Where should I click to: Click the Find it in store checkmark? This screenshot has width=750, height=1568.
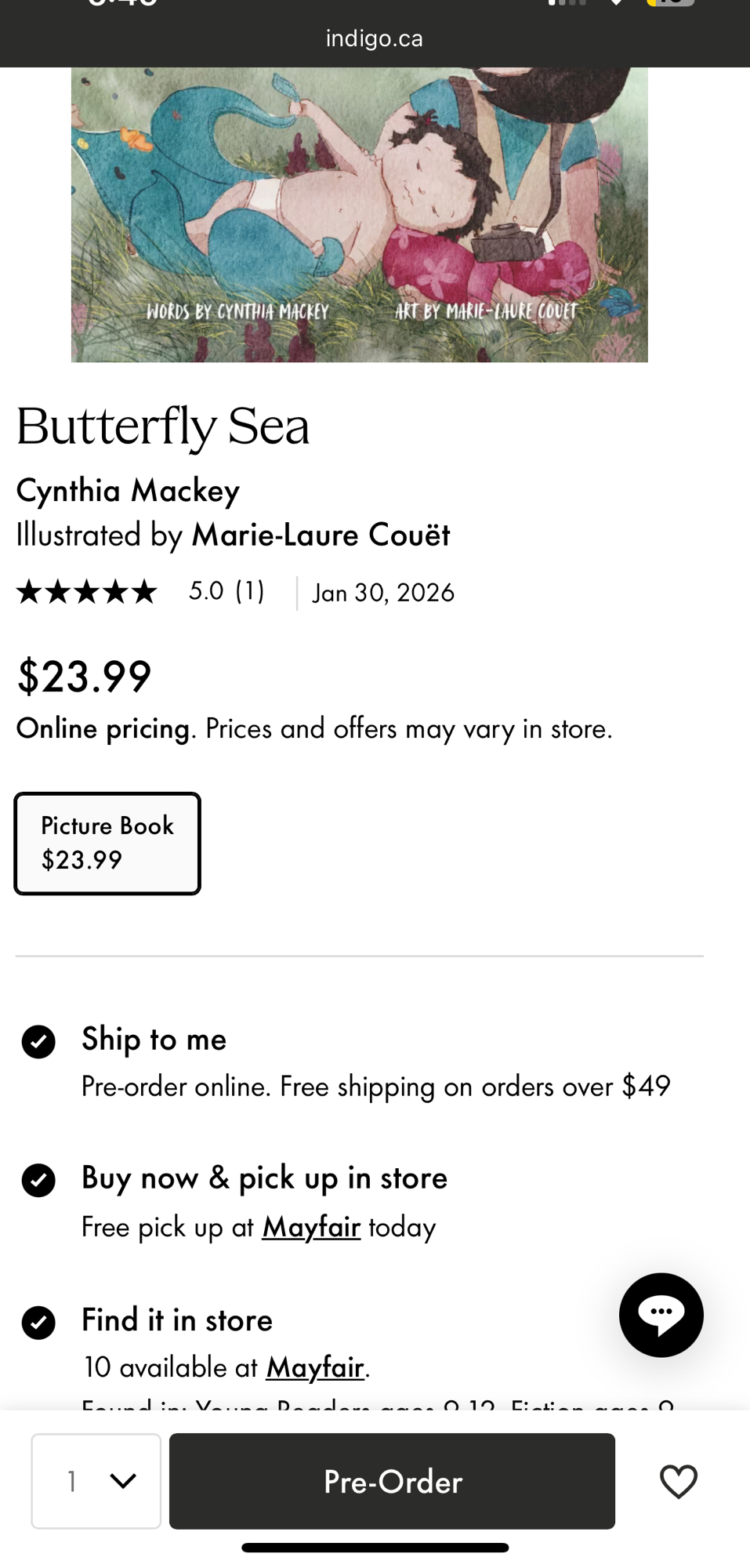click(x=38, y=1323)
